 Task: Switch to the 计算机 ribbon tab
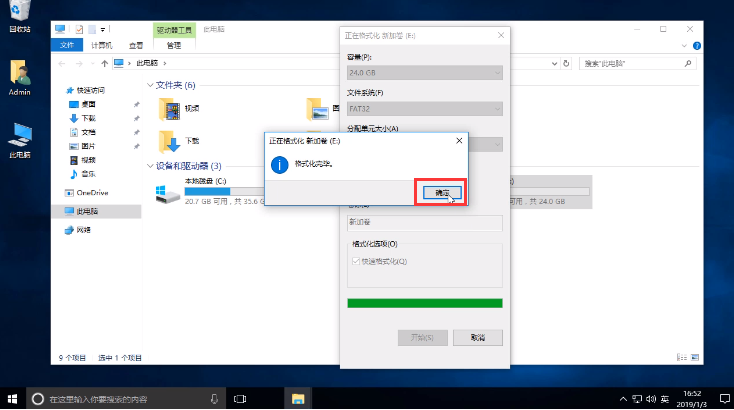pos(101,45)
